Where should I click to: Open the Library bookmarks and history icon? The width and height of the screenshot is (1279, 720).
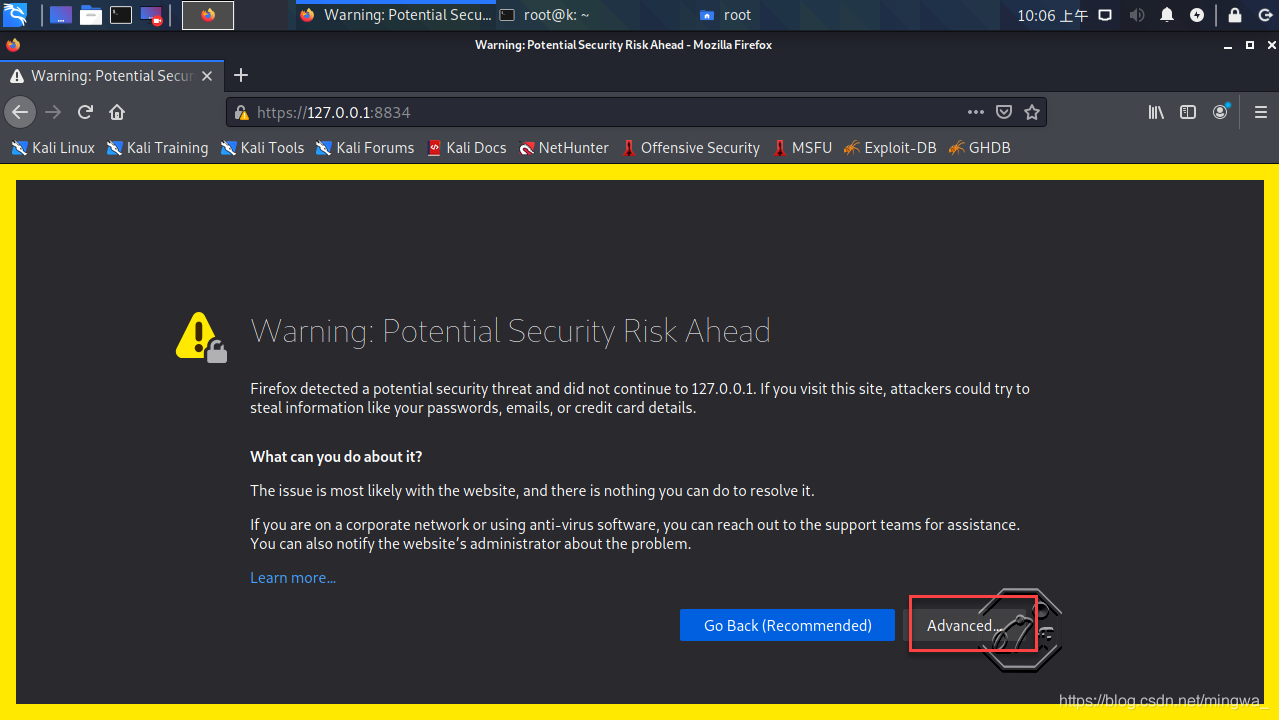click(1156, 112)
